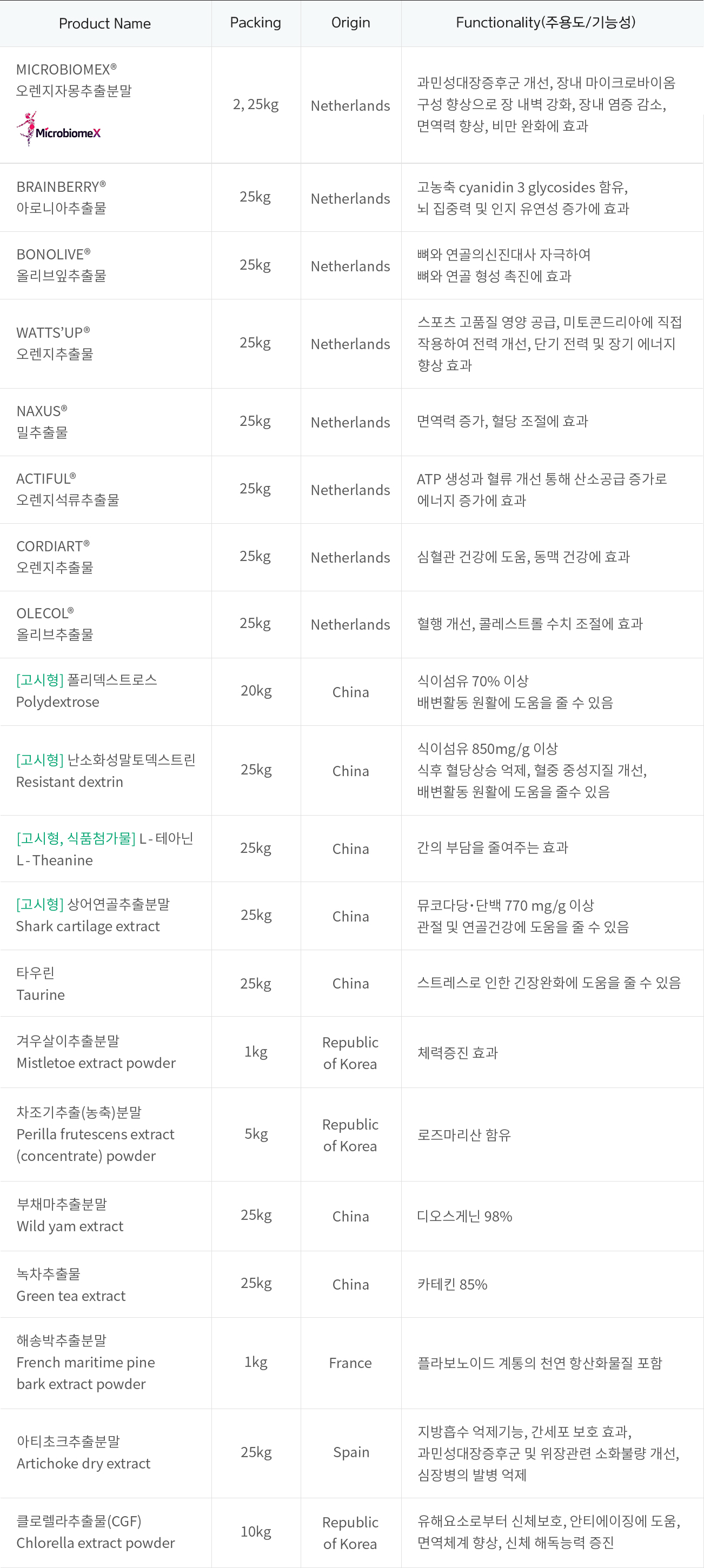Click the Origin column header
The width and height of the screenshot is (704, 1568).
click(350, 23)
